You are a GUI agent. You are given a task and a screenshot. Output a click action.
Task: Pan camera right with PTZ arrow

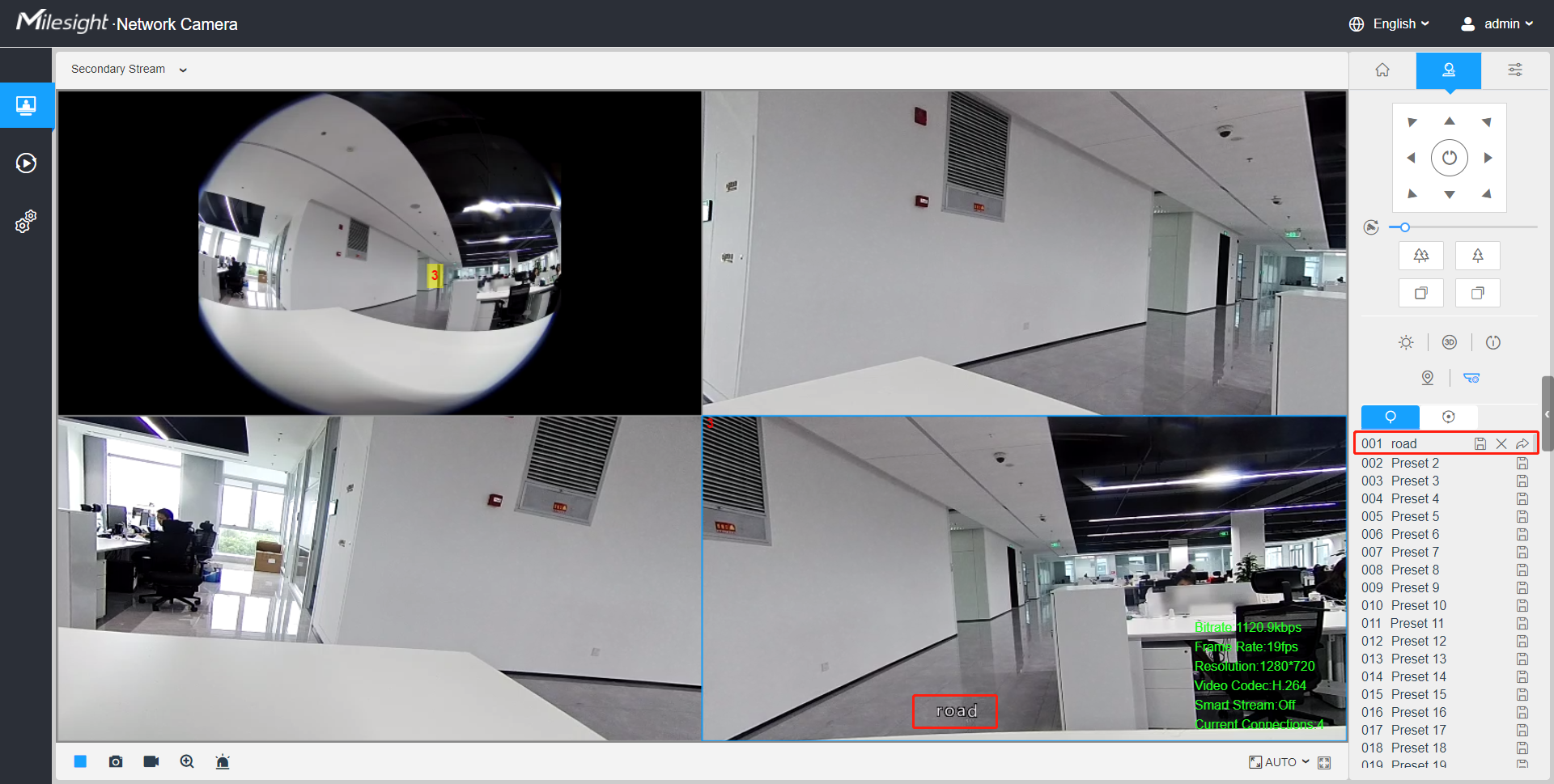point(1488,158)
